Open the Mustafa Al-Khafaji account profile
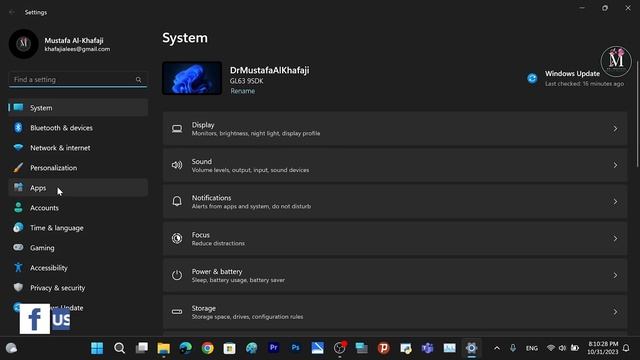The width and height of the screenshot is (640, 360). pos(60,44)
